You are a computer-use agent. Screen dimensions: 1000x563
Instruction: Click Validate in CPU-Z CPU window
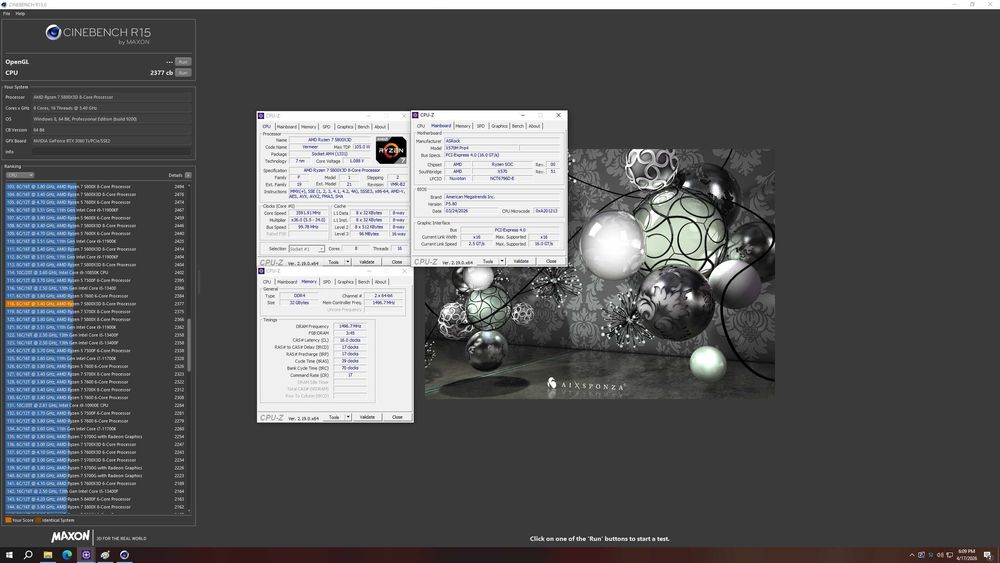click(367, 262)
